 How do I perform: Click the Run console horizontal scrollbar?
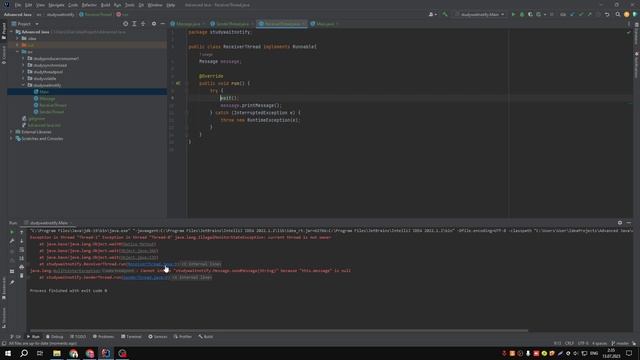tap(279, 330)
